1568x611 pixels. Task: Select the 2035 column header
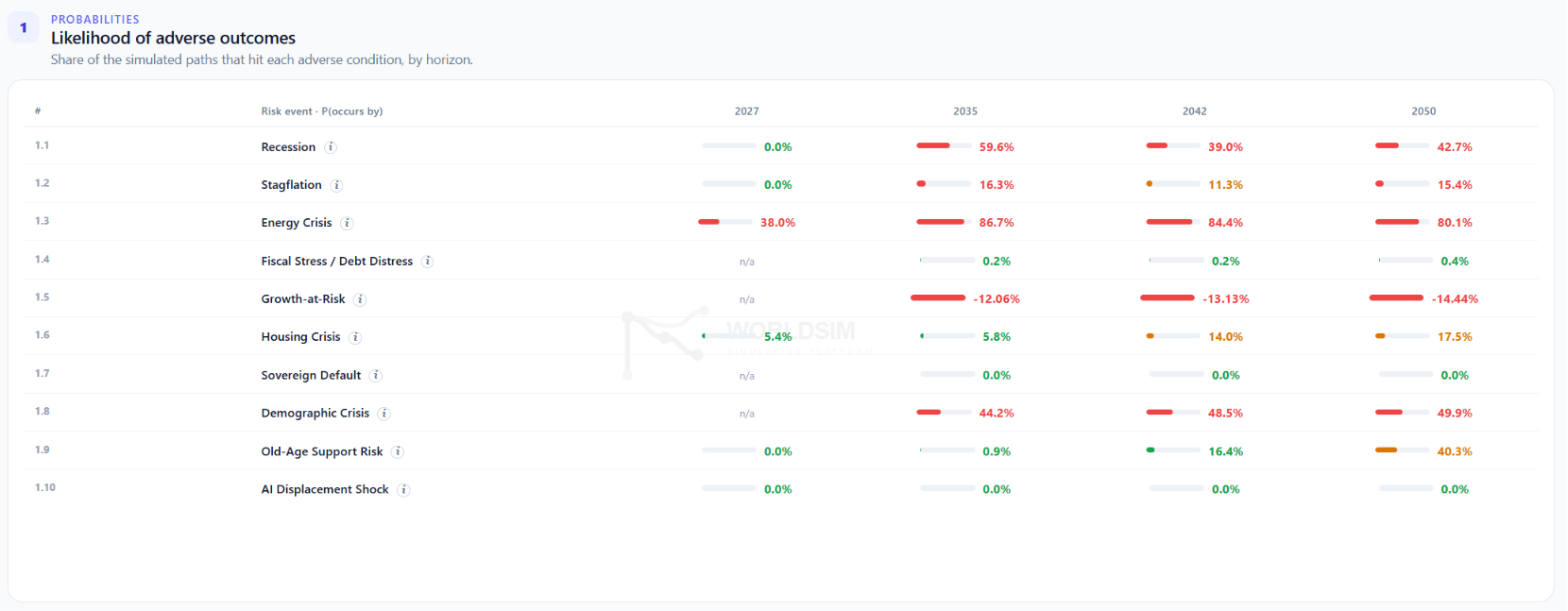(x=965, y=111)
